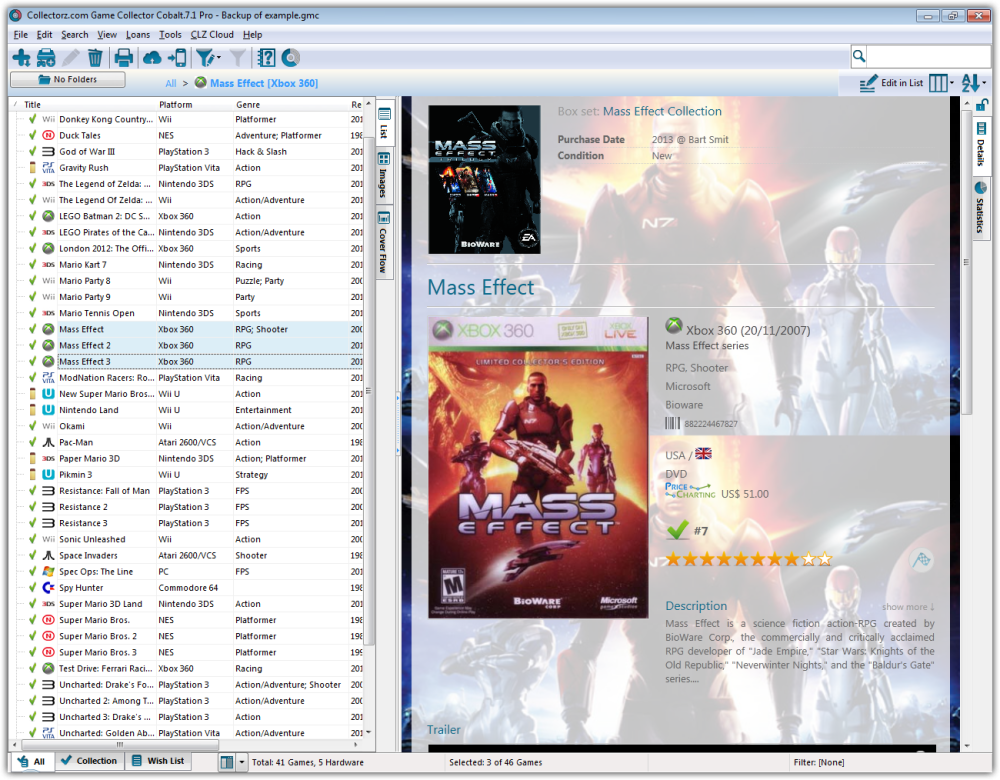This screenshot has height=780, width=1000.
Task: Click the export to mobile device icon
Action: 178,58
